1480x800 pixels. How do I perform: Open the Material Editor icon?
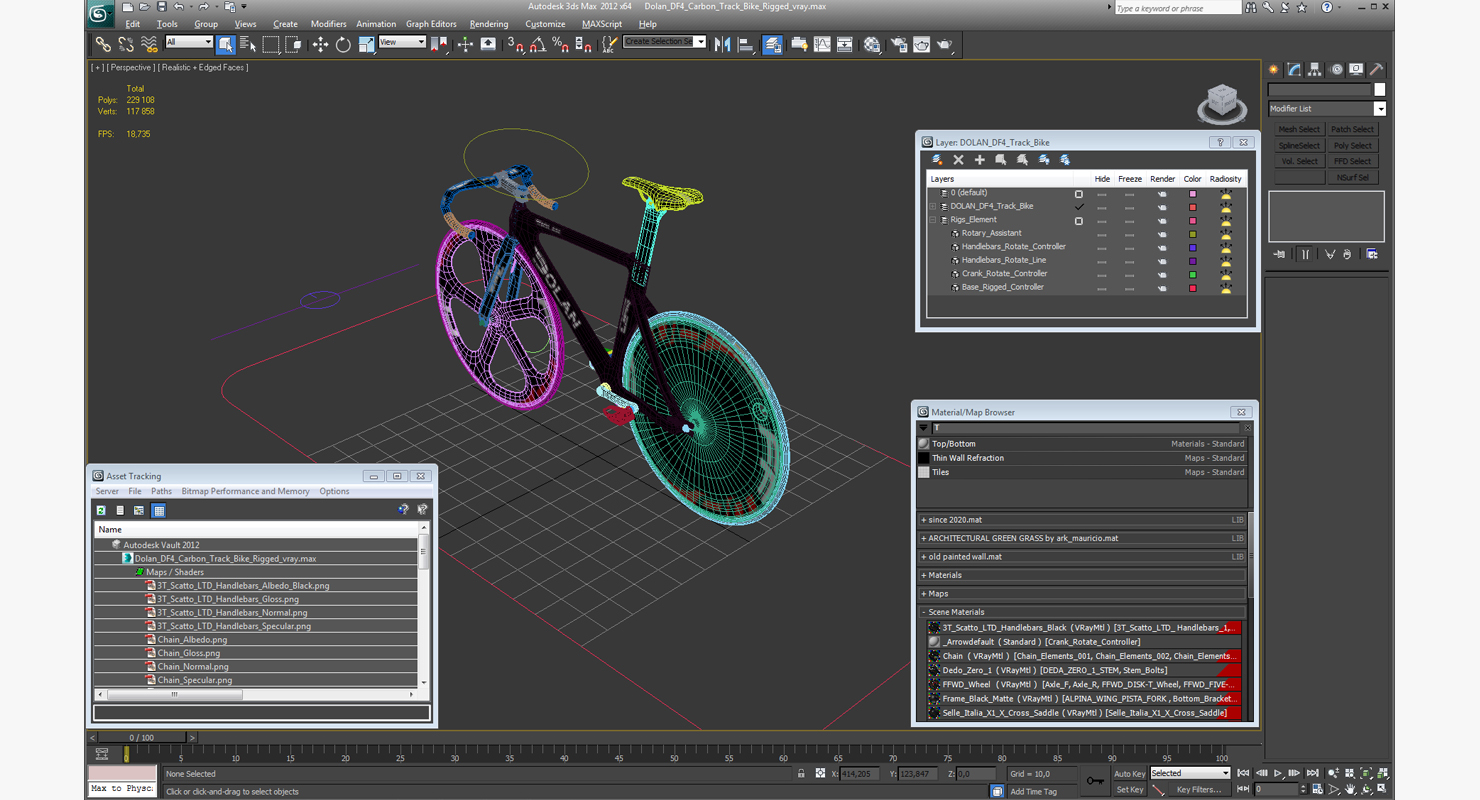(x=872, y=44)
